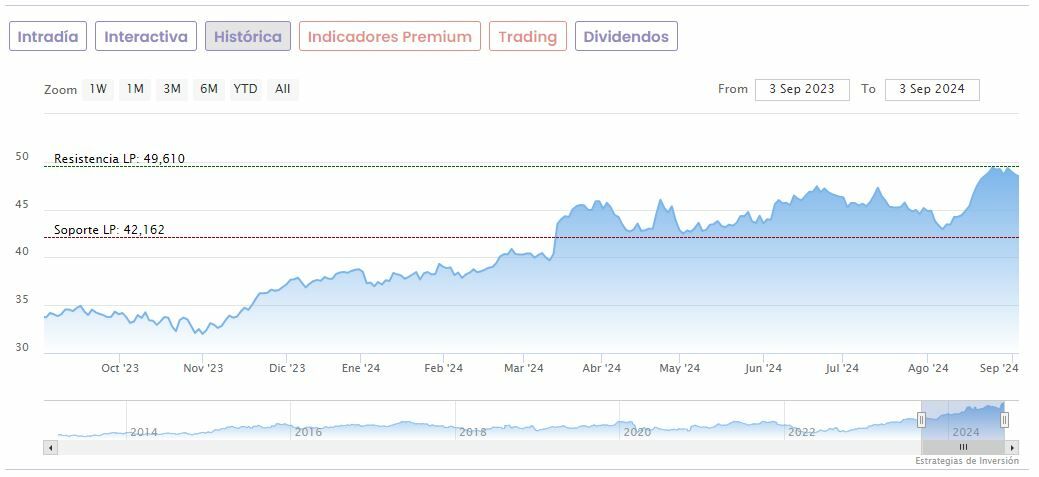The height and width of the screenshot is (477, 1039).
Task: Switch to the Interactiva tab
Action: (x=146, y=37)
